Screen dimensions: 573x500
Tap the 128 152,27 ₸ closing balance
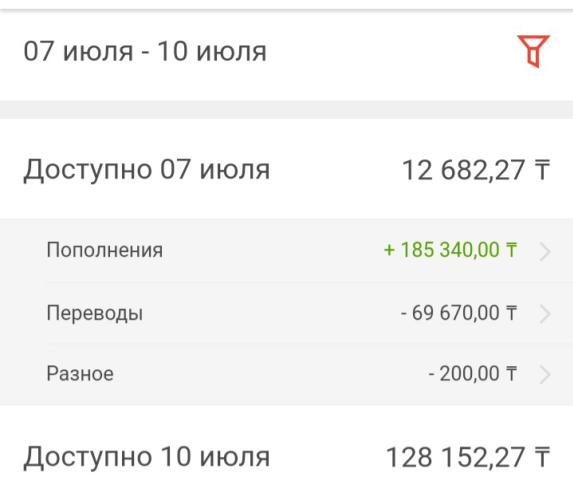468,457
